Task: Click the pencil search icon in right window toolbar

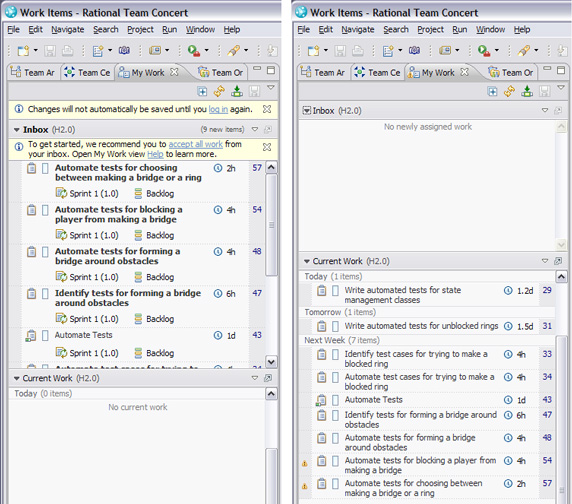Action: tap(524, 50)
